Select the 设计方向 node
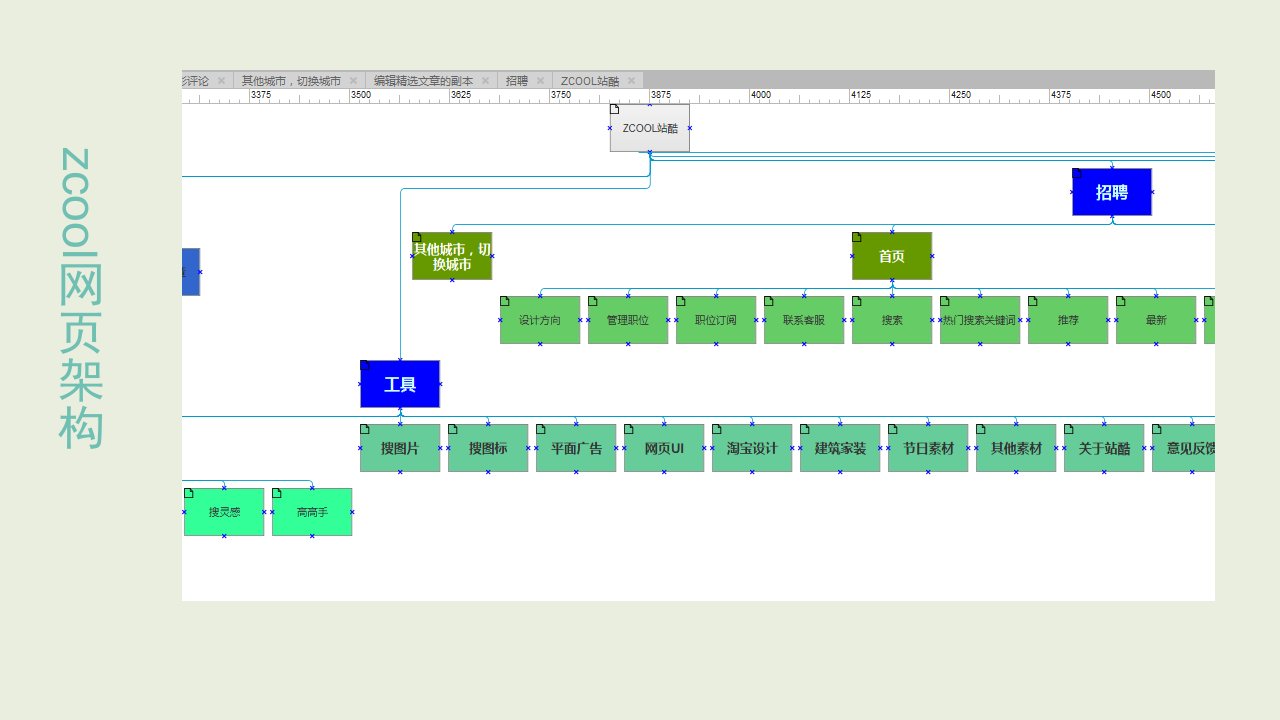Screen dimensions: 1280x720 pos(540,320)
